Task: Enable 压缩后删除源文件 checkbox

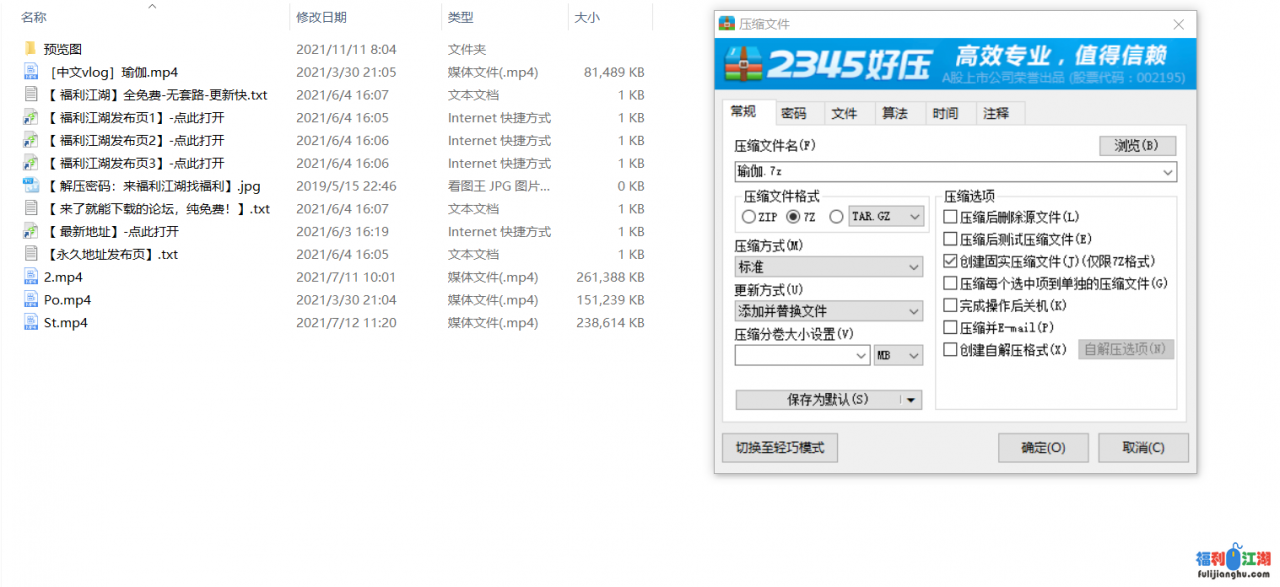Action: 950,217
